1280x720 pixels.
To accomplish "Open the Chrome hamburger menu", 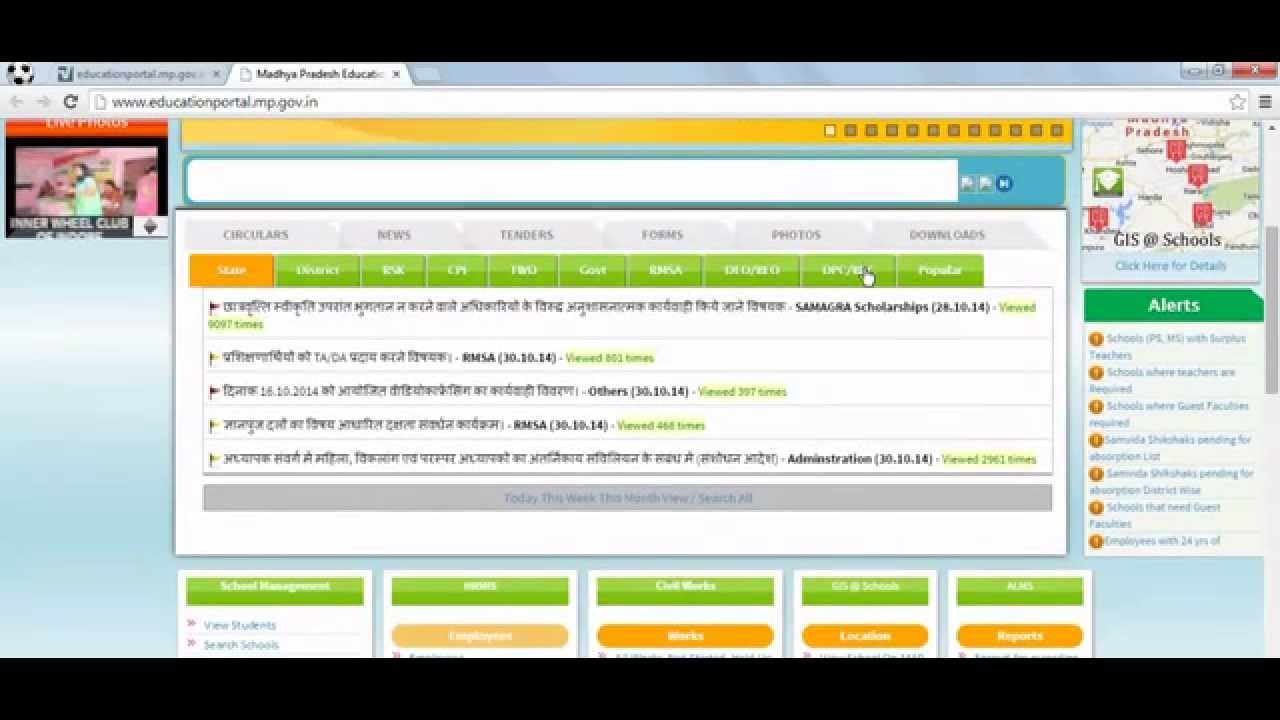I will click(x=1265, y=102).
